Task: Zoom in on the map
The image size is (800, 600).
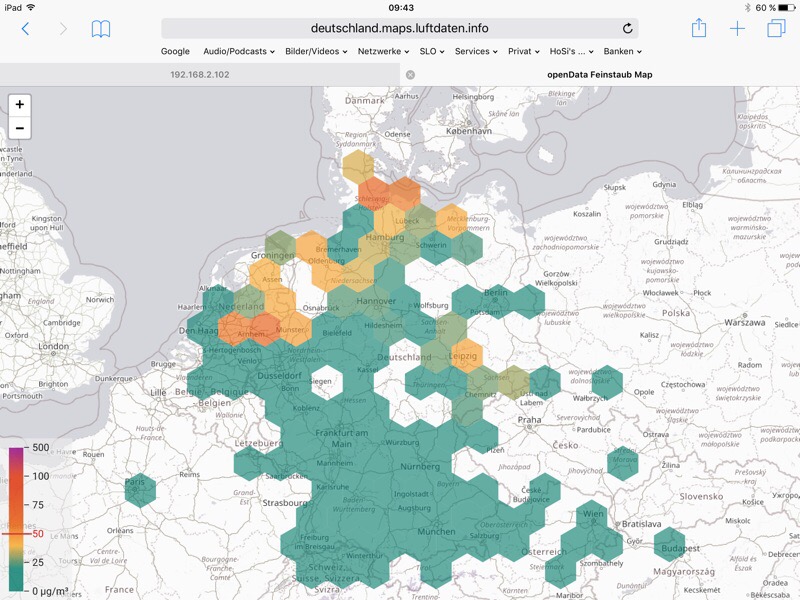Action: 19,105
